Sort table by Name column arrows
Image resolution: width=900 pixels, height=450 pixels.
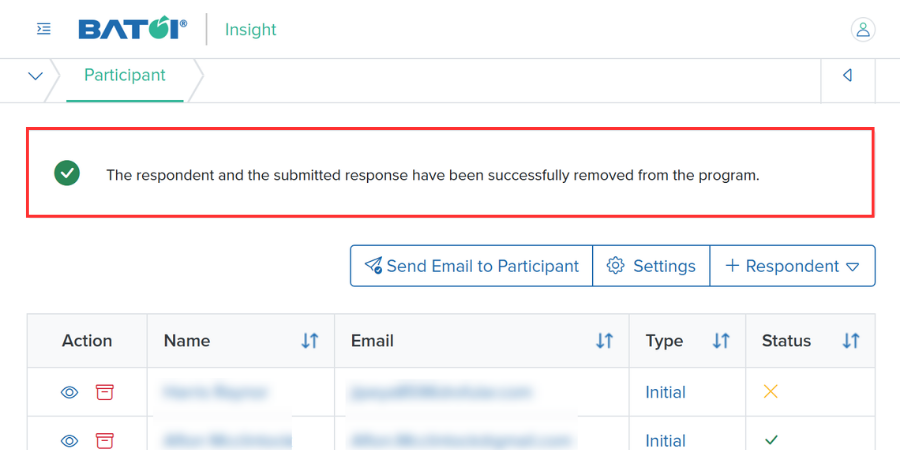[309, 341]
